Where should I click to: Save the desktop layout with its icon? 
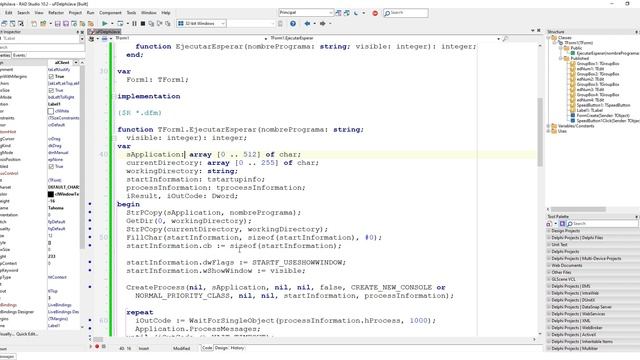[x=338, y=13]
